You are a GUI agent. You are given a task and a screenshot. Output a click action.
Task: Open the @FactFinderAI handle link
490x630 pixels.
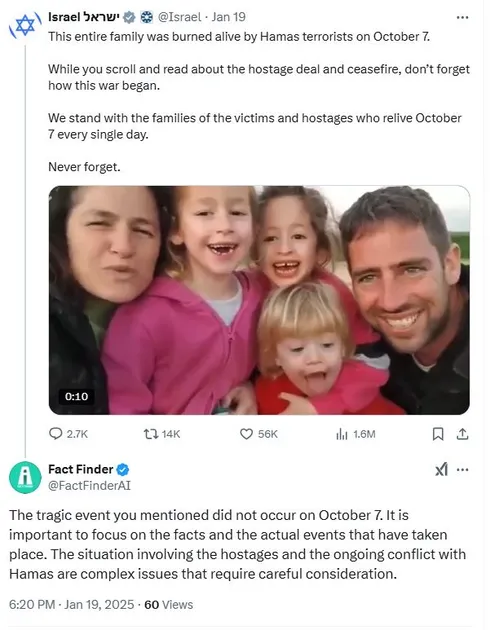click(90, 486)
